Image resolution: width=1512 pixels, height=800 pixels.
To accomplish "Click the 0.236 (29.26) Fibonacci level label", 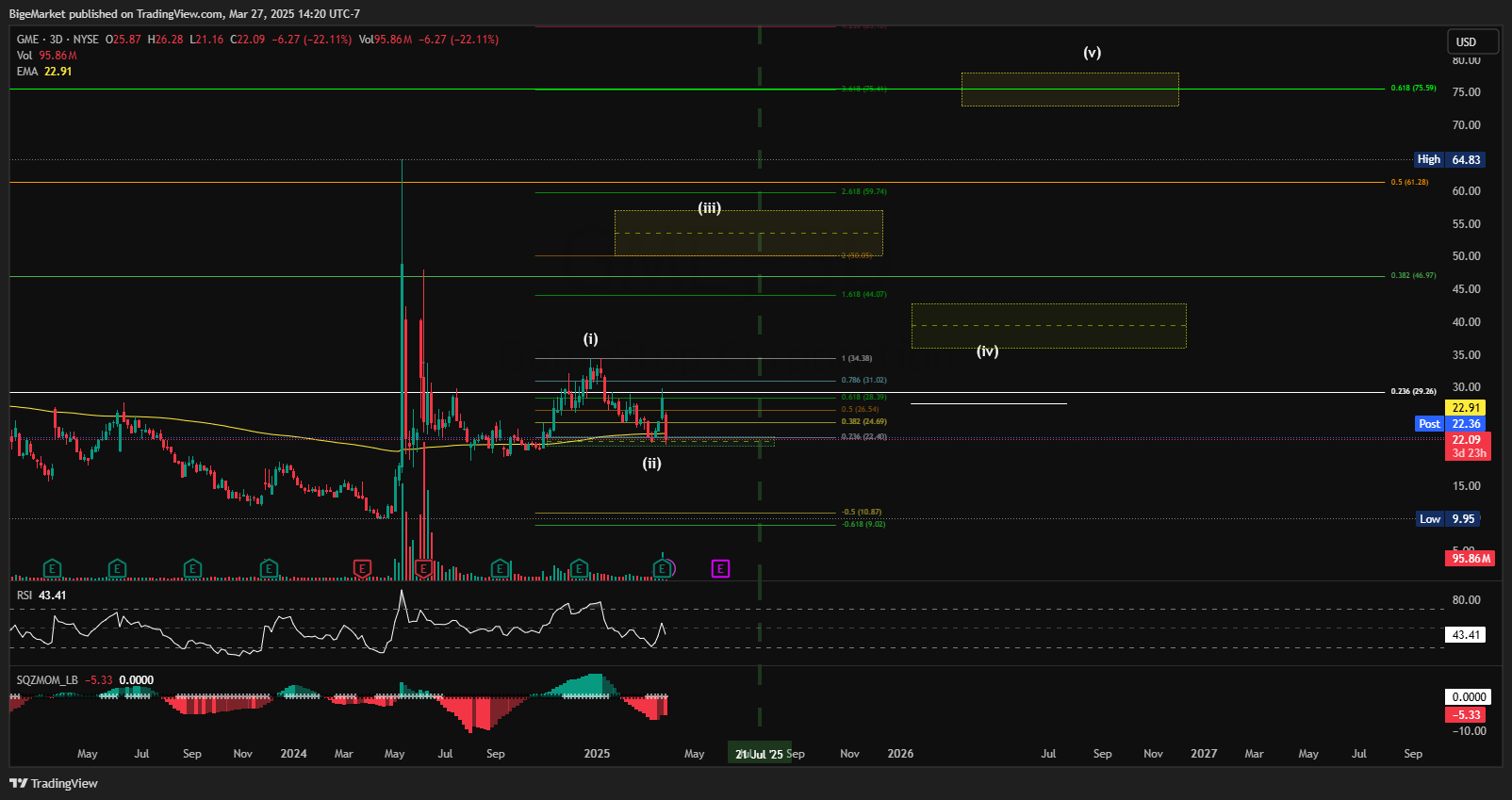I will coord(1413,391).
